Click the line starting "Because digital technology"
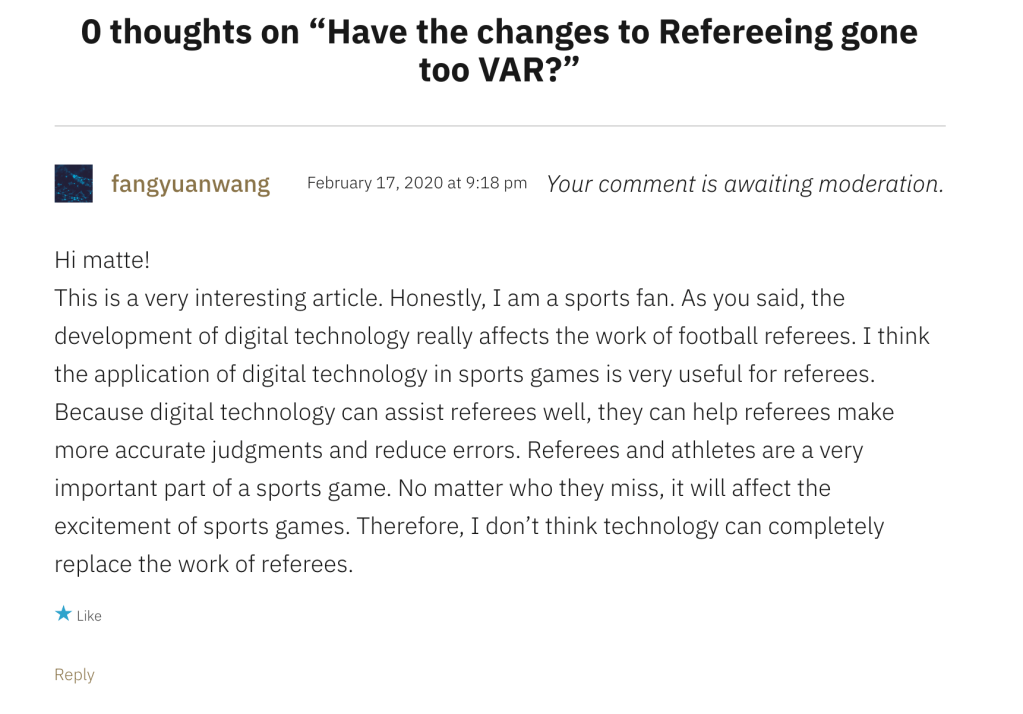 point(473,412)
